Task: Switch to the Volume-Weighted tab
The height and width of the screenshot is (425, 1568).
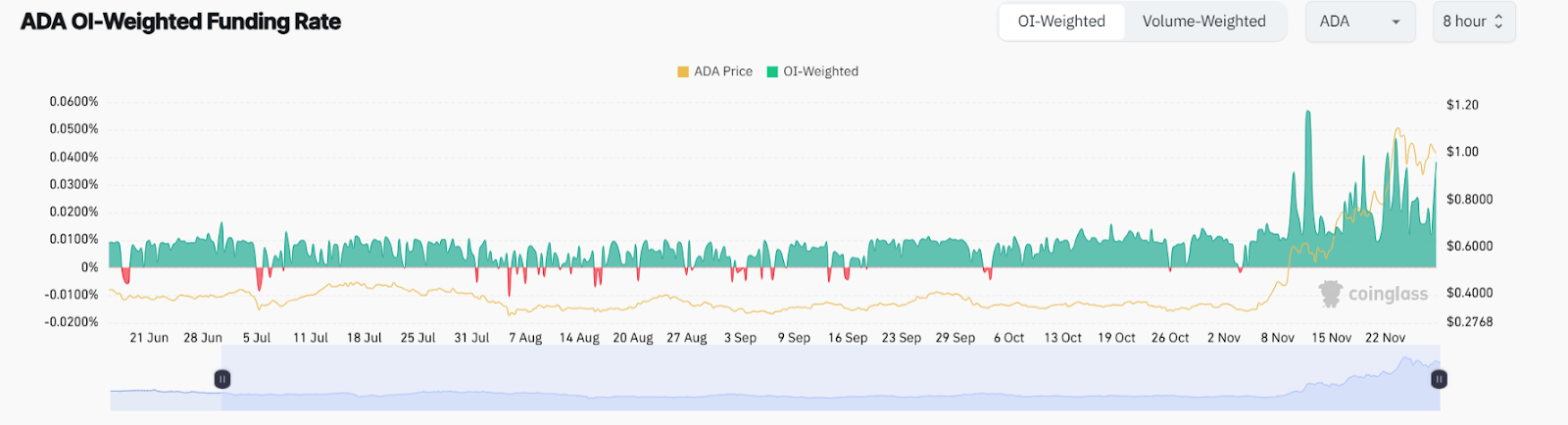Action: pos(1203,22)
